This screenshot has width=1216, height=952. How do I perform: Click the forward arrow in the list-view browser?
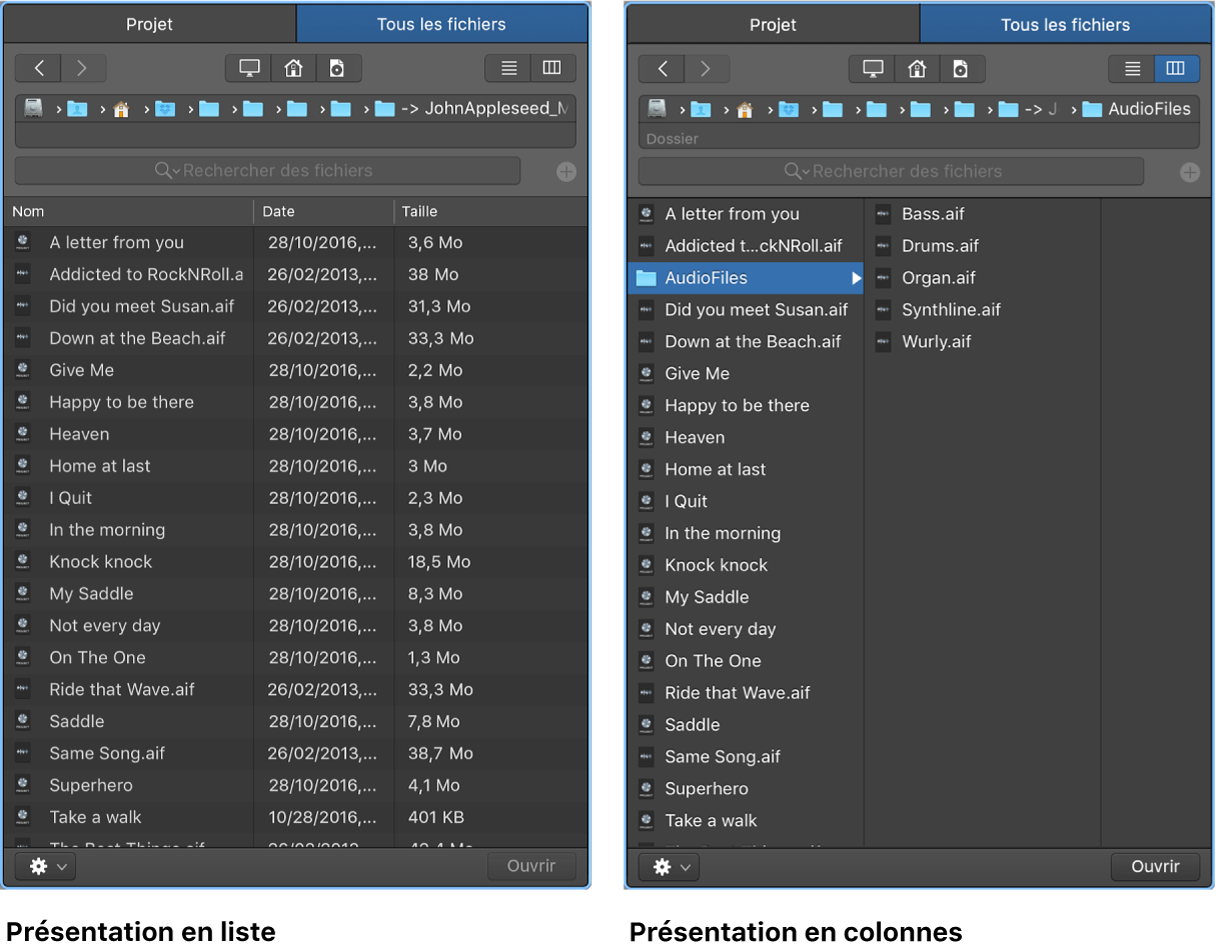tap(83, 68)
